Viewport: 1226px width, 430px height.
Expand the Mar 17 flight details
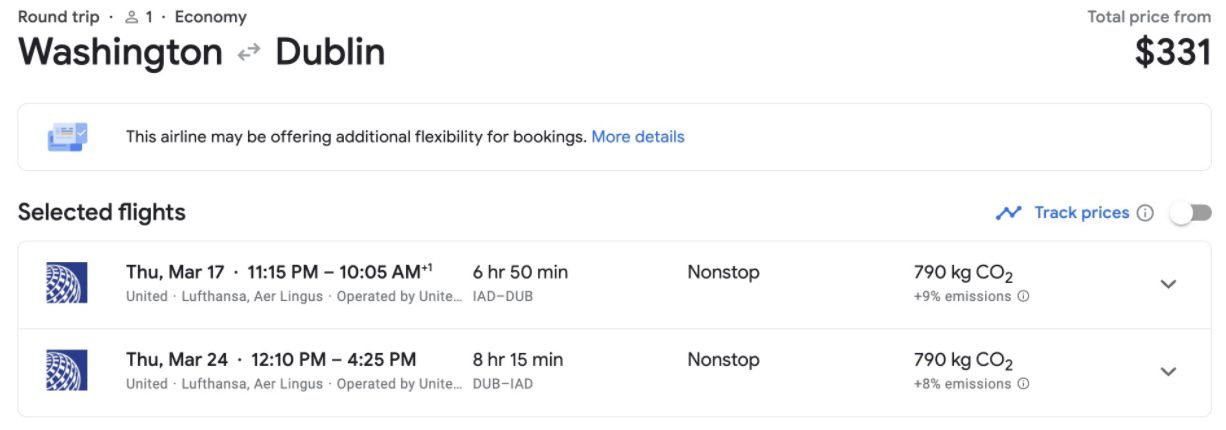(x=1167, y=284)
